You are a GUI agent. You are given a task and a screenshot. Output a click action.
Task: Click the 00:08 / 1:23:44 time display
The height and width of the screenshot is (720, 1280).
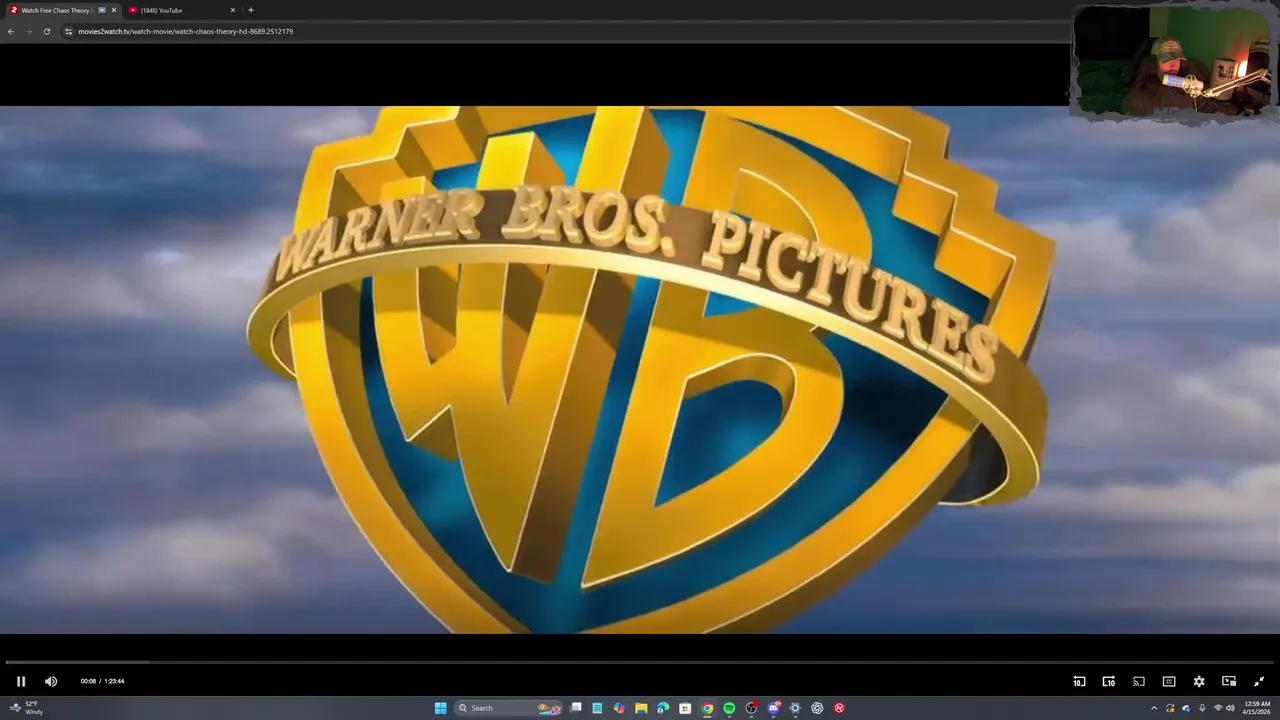click(102, 681)
